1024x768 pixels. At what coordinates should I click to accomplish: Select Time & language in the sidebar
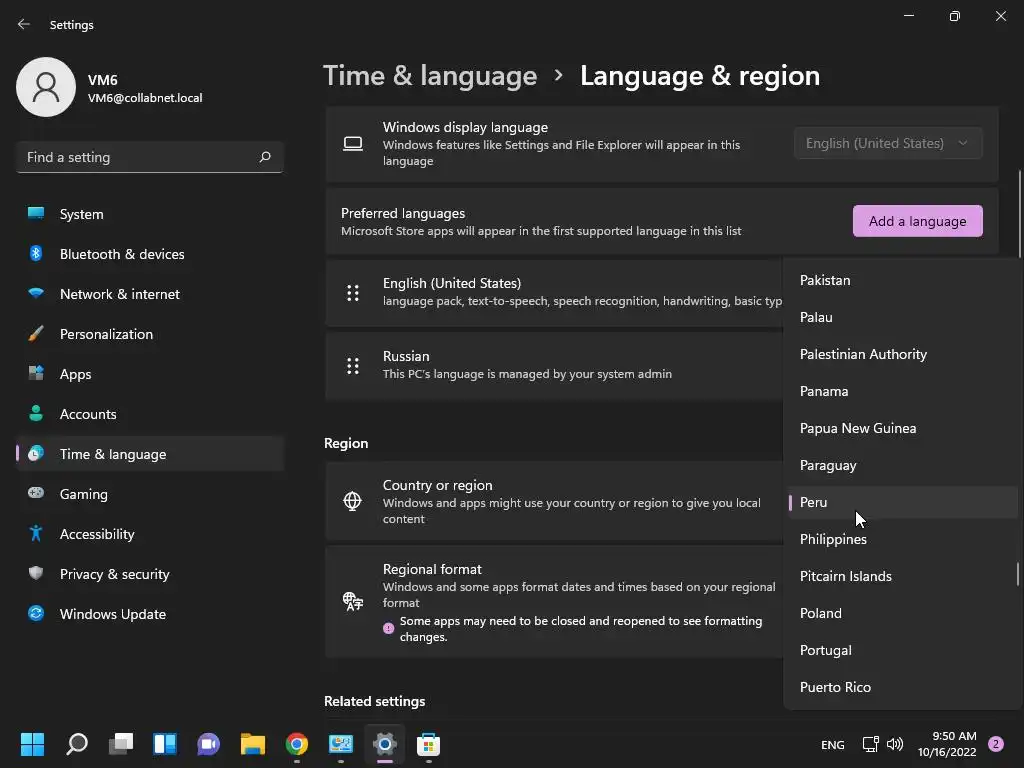pos(150,454)
